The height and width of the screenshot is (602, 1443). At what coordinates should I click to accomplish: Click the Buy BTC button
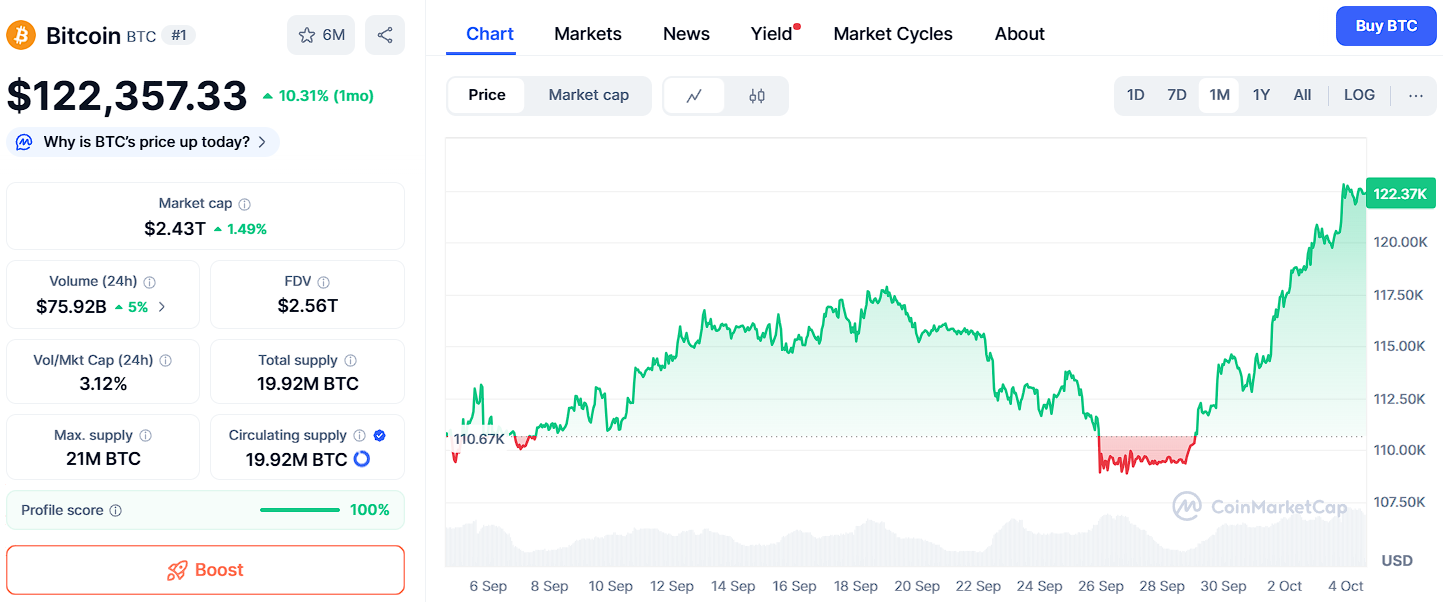[1385, 26]
